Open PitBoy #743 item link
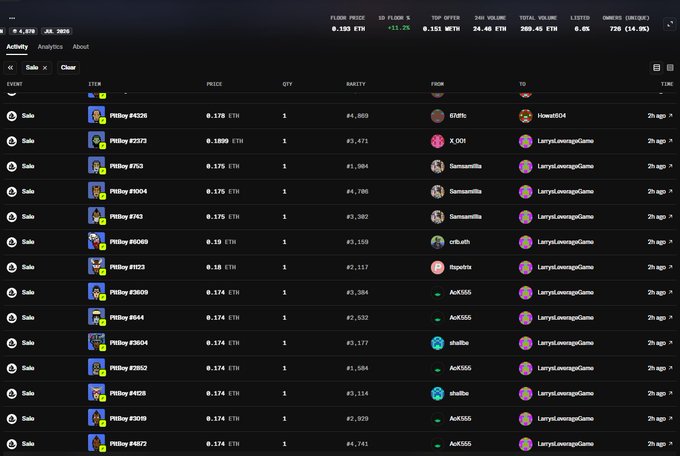680x456 pixels. pos(126,217)
